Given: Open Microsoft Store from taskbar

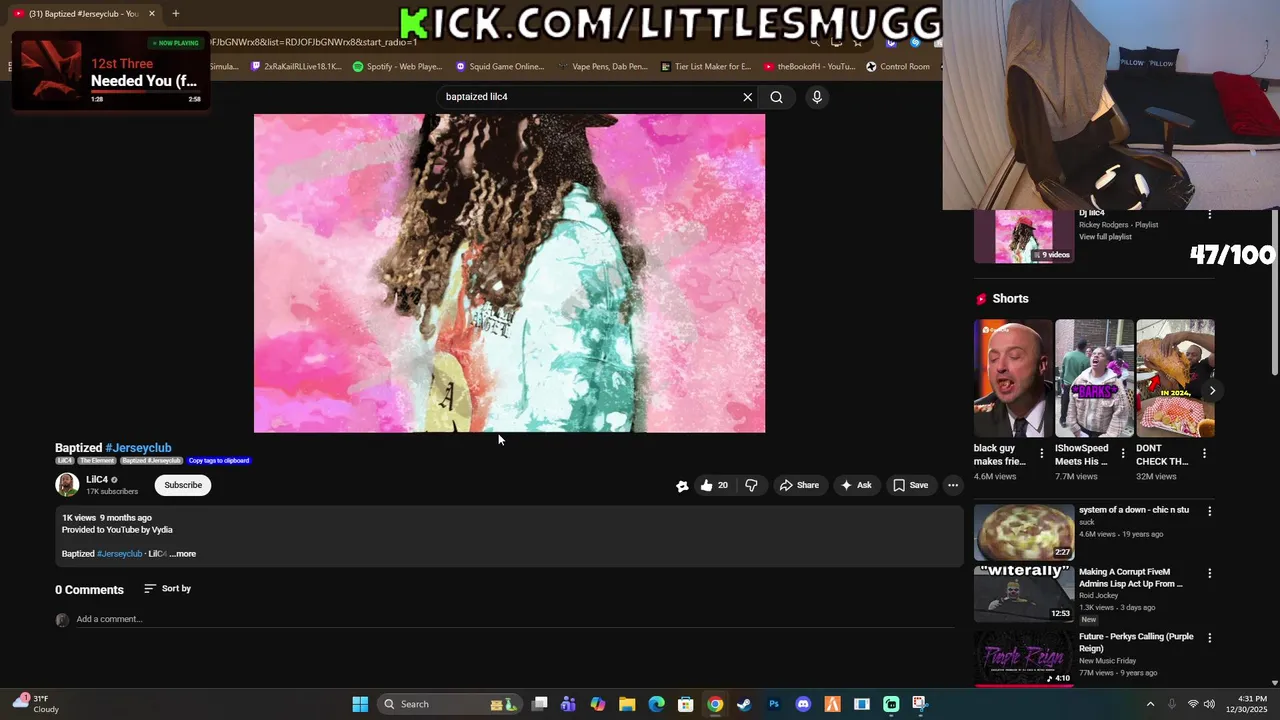Looking at the screenshot, I should pos(686,704).
